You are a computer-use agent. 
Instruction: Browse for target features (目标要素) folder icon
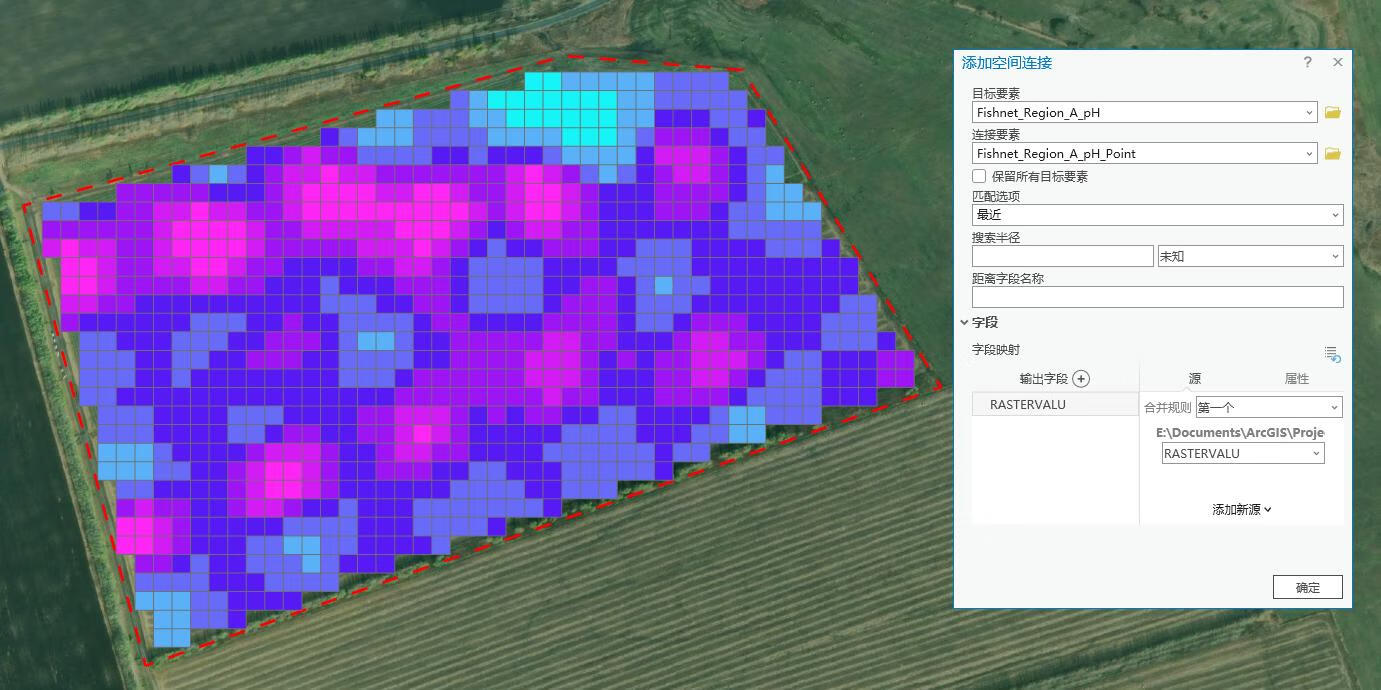pos(1332,113)
